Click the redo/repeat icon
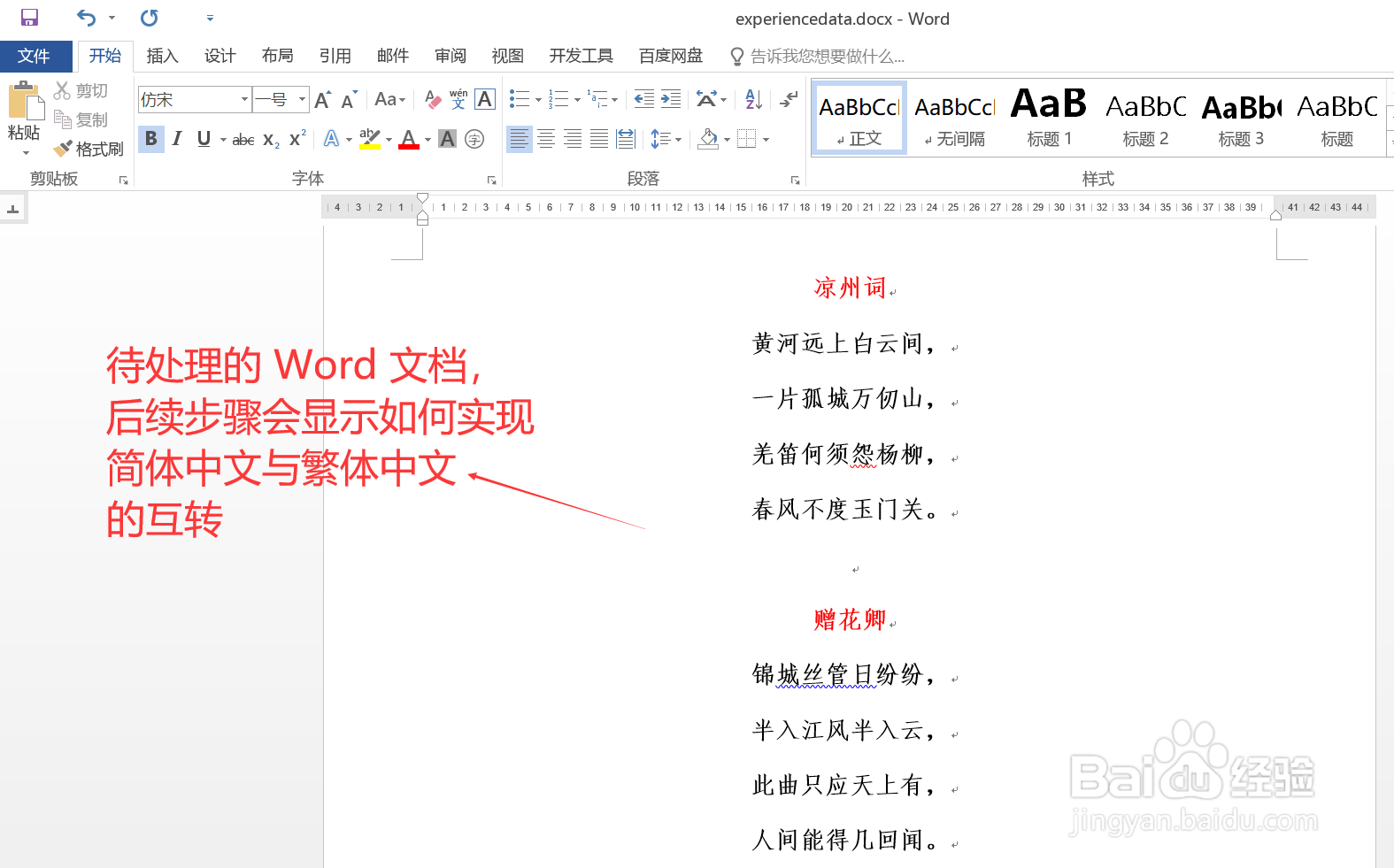This screenshot has width=1394, height=868. 150,18
